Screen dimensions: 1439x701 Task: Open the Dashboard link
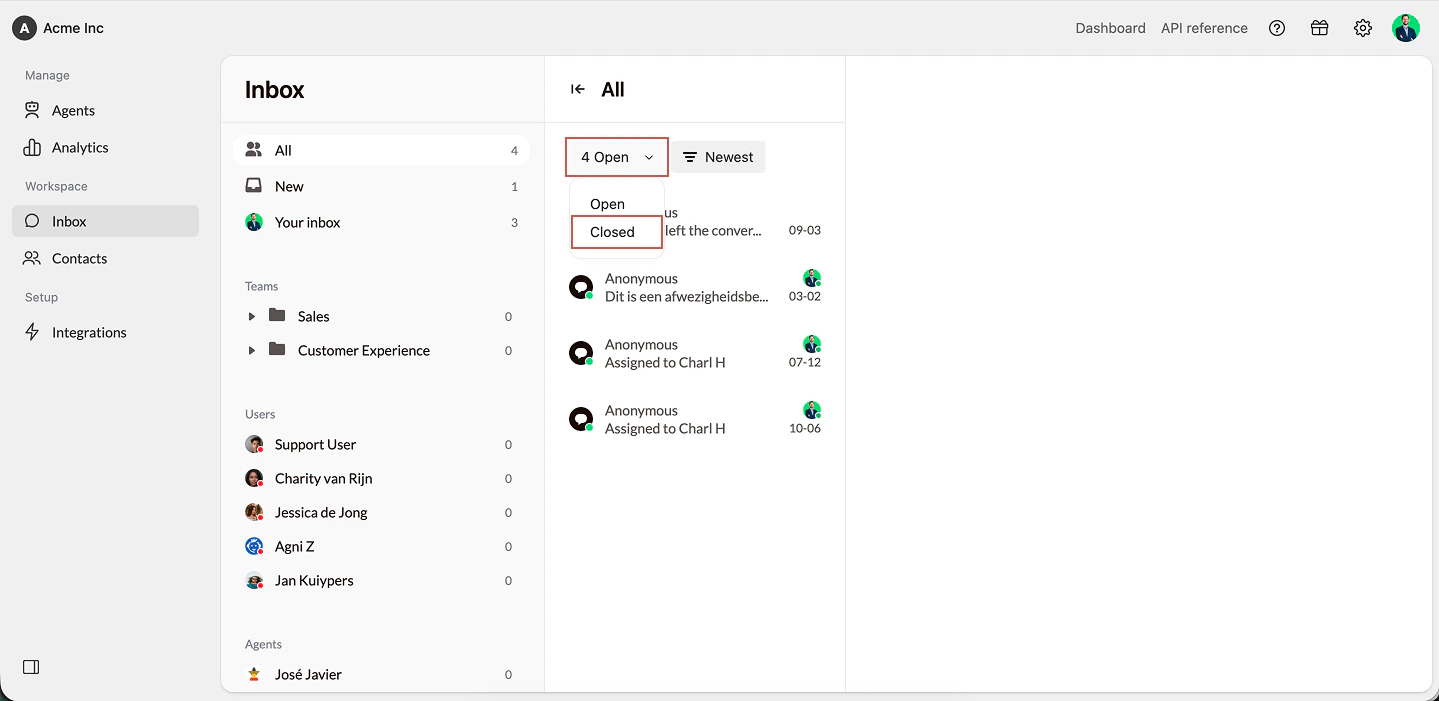click(1110, 28)
